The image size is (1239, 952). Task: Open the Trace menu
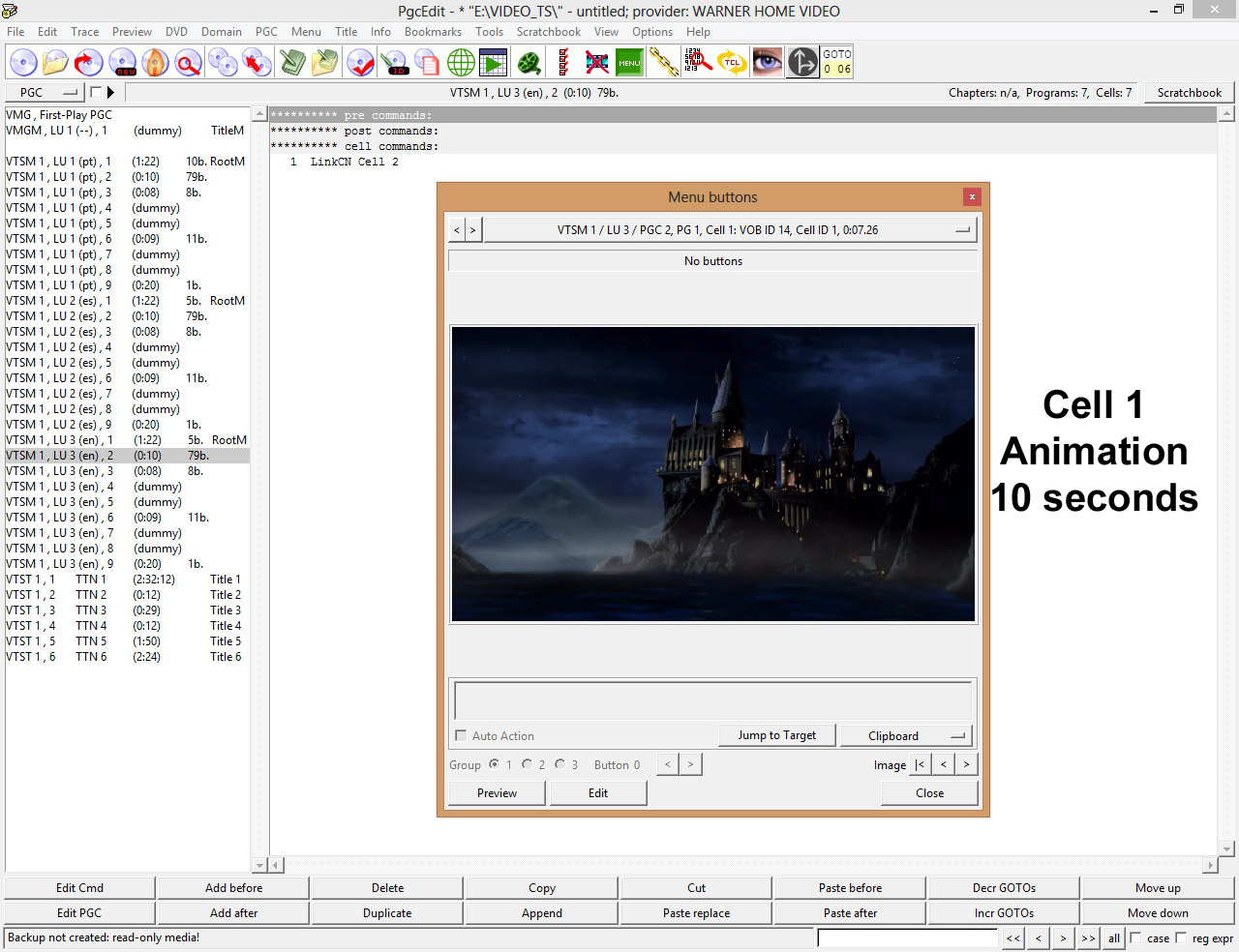coord(85,32)
